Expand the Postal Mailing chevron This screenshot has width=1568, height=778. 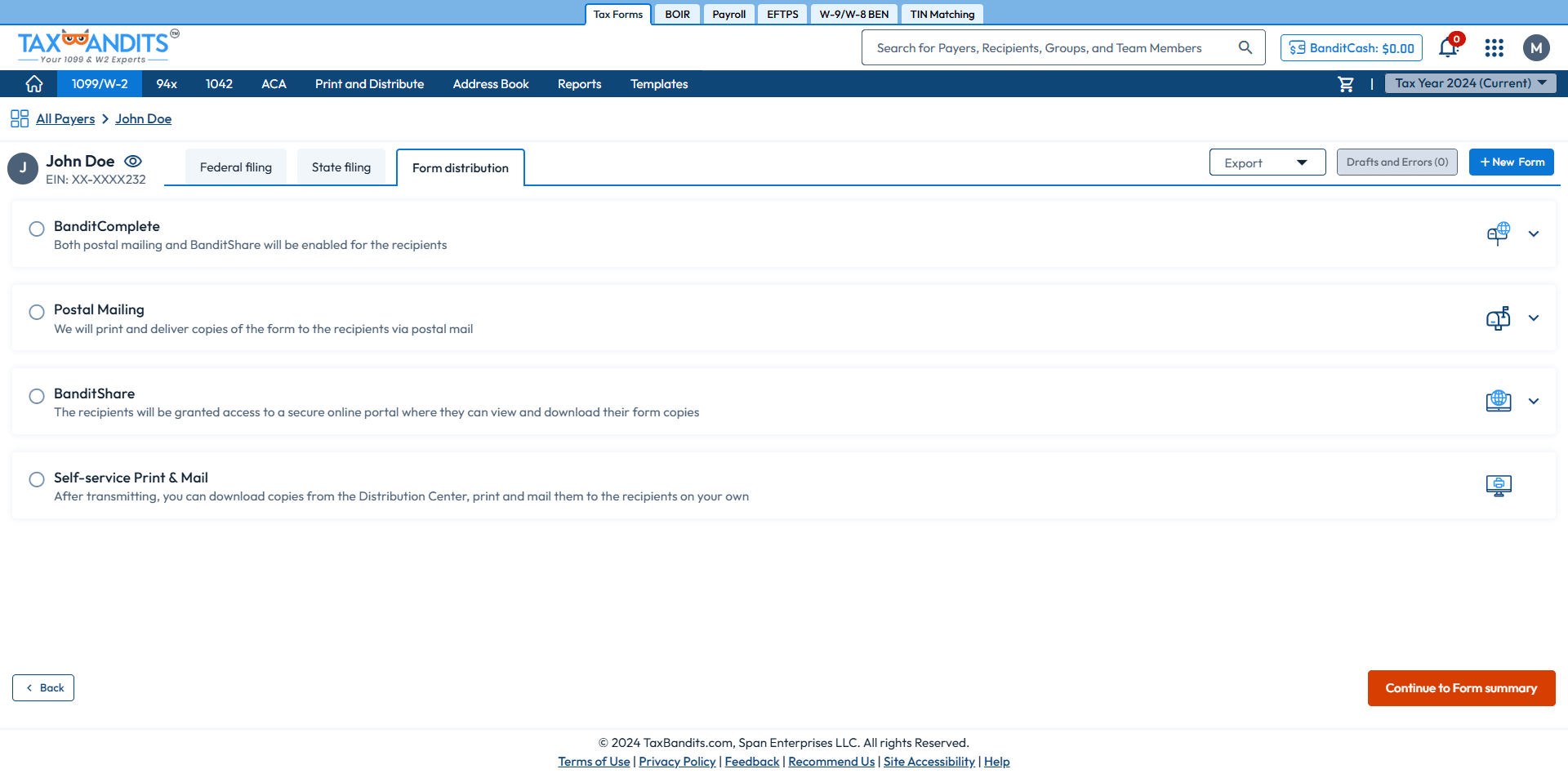(x=1534, y=318)
